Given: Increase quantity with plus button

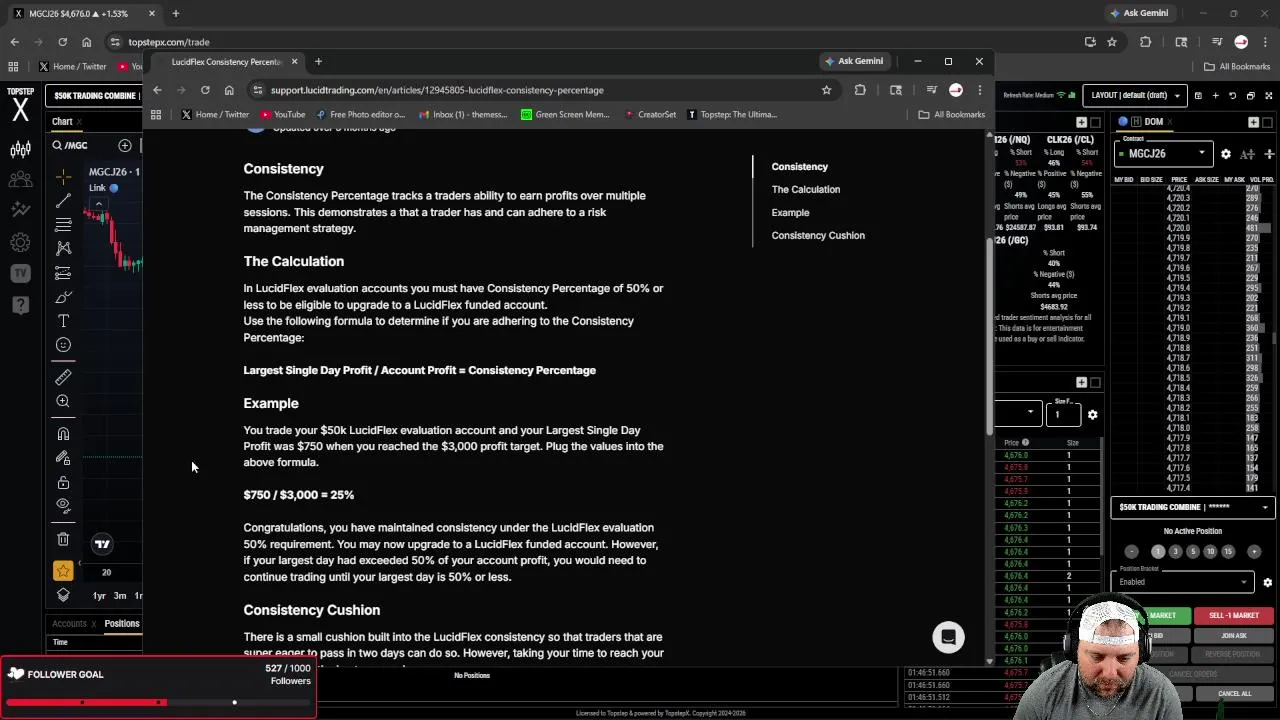Looking at the screenshot, I should coord(1254,552).
